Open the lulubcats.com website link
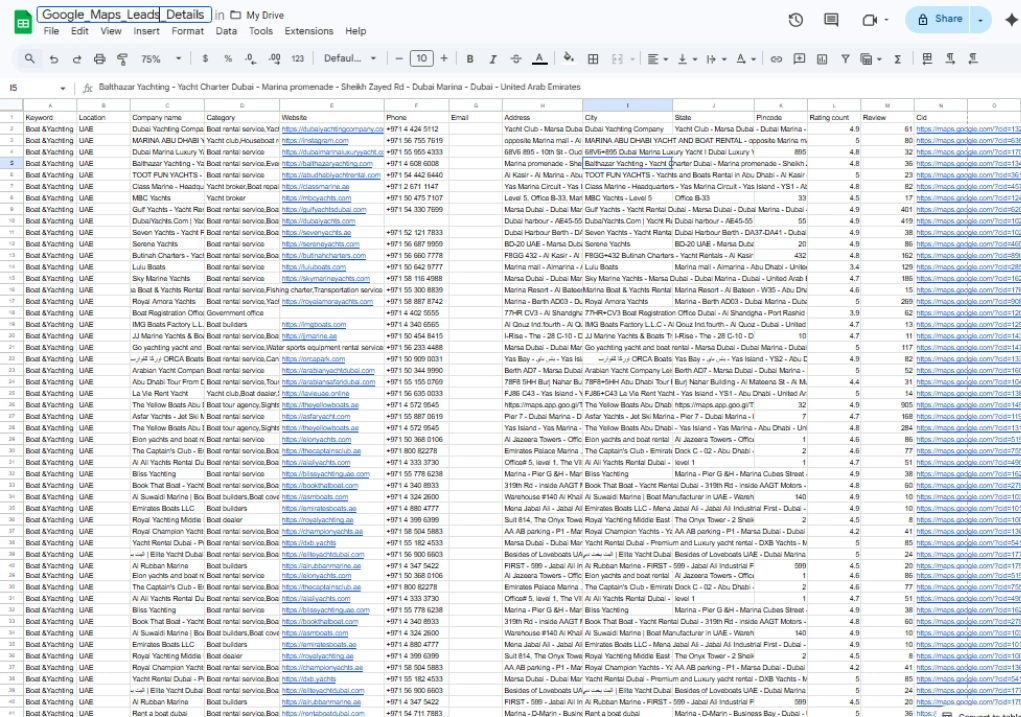Viewport: 1021px width, 717px height. point(313,267)
